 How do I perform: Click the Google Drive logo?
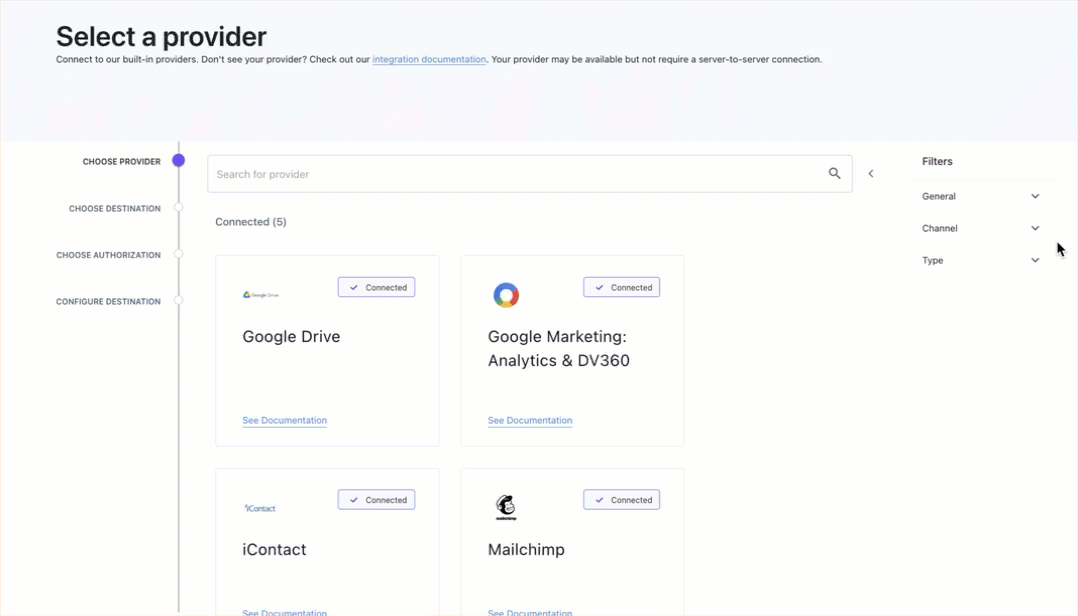(x=261, y=294)
